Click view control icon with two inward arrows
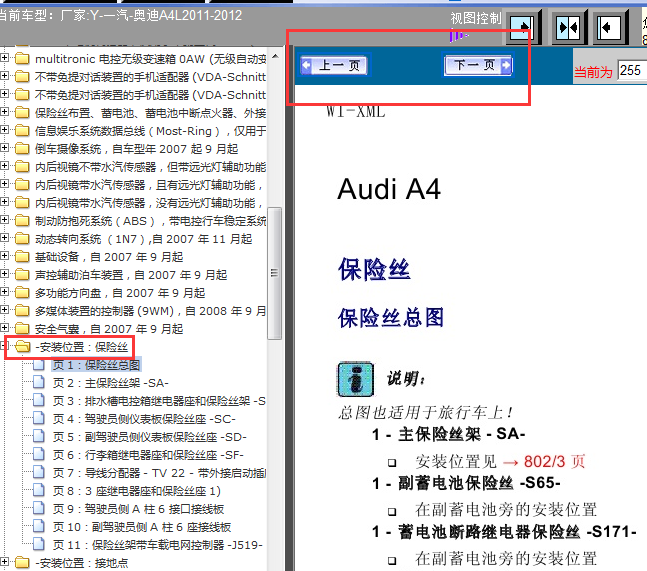Screen dimensions: 647x571 569,28
